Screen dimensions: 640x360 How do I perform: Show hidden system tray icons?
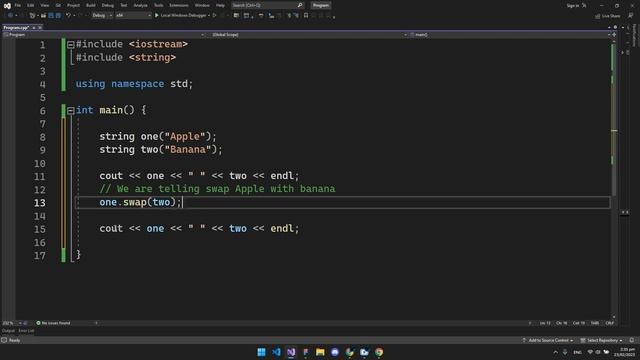click(x=556, y=352)
